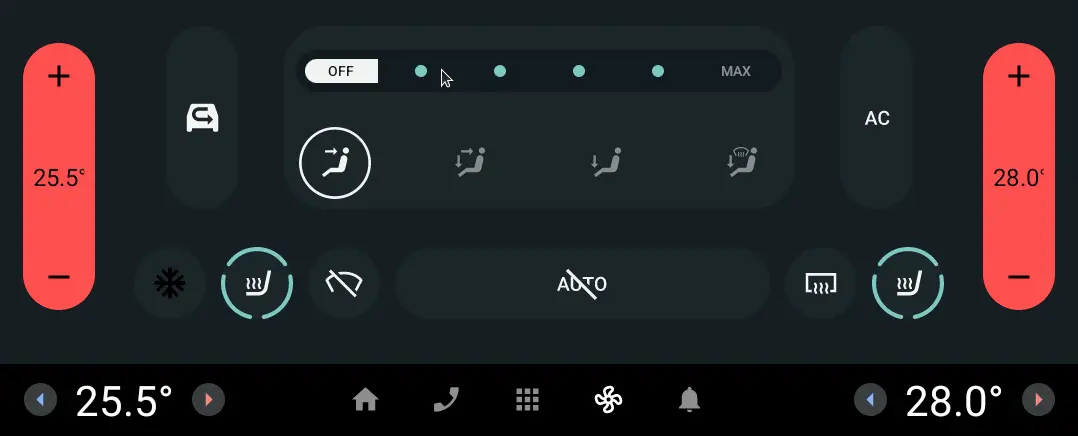Toggle the AC button

point(877,118)
